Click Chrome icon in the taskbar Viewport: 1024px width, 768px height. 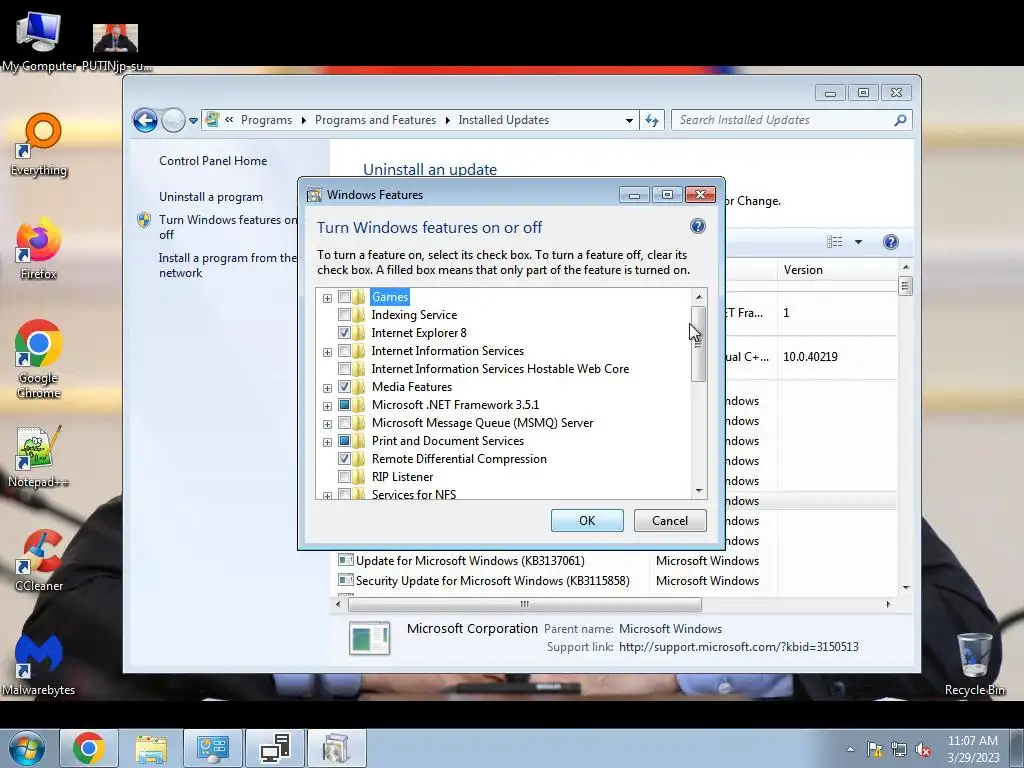click(x=89, y=748)
